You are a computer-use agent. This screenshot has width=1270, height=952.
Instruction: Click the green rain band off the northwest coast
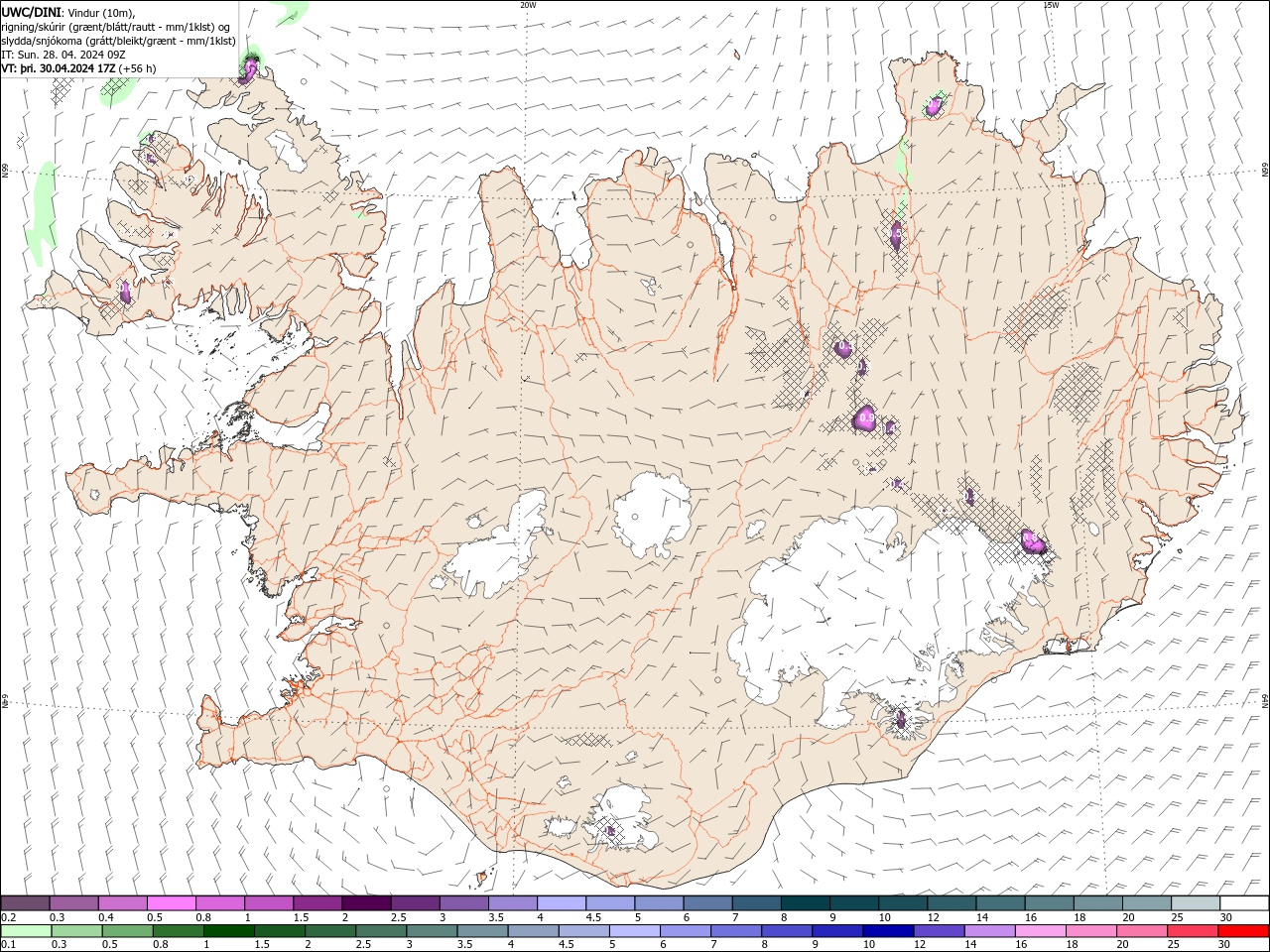[x=44, y=213]
